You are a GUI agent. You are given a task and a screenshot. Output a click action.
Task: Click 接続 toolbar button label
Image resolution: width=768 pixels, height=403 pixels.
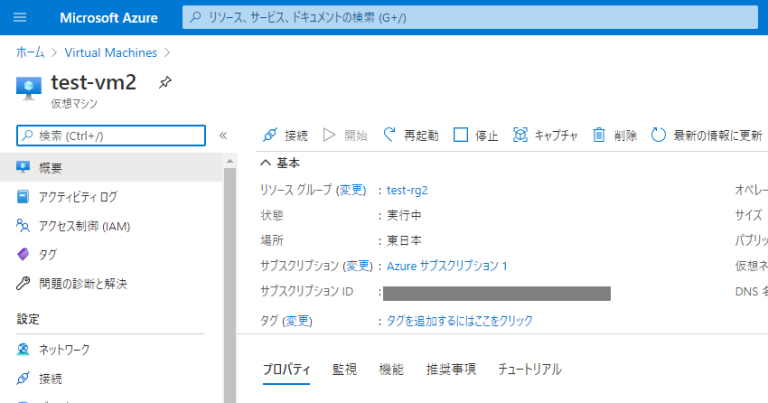click(x=296, y=136)
